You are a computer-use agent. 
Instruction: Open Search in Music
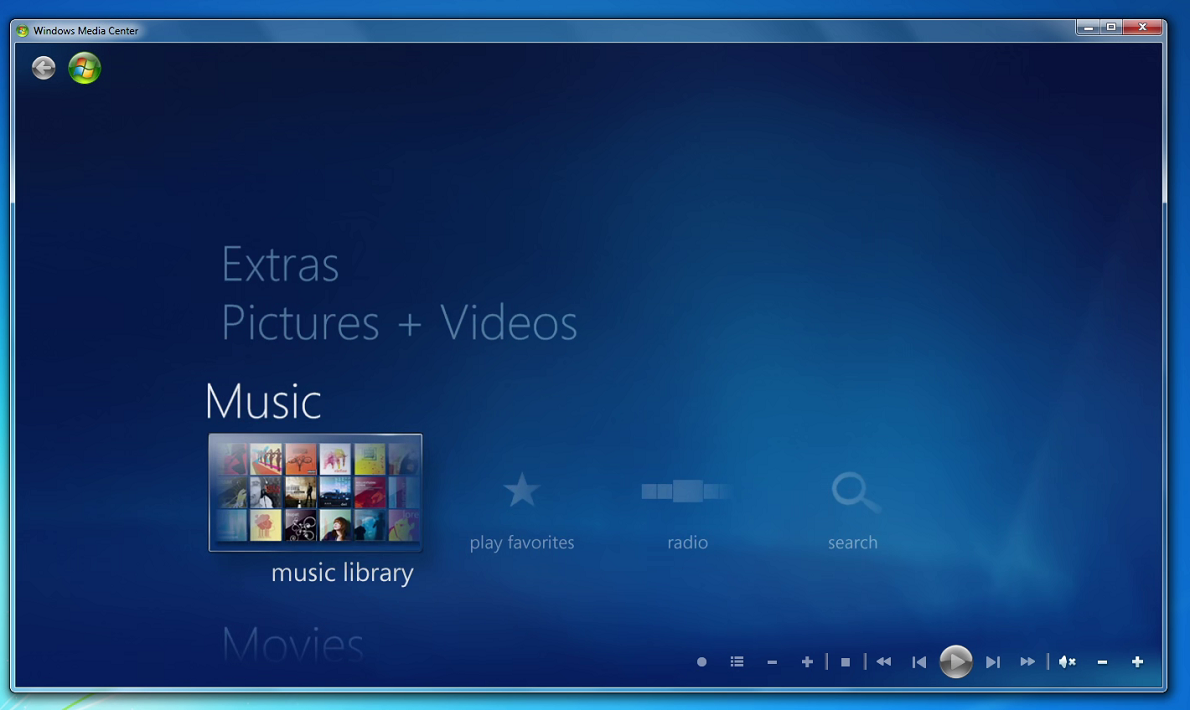click(852, 491)
